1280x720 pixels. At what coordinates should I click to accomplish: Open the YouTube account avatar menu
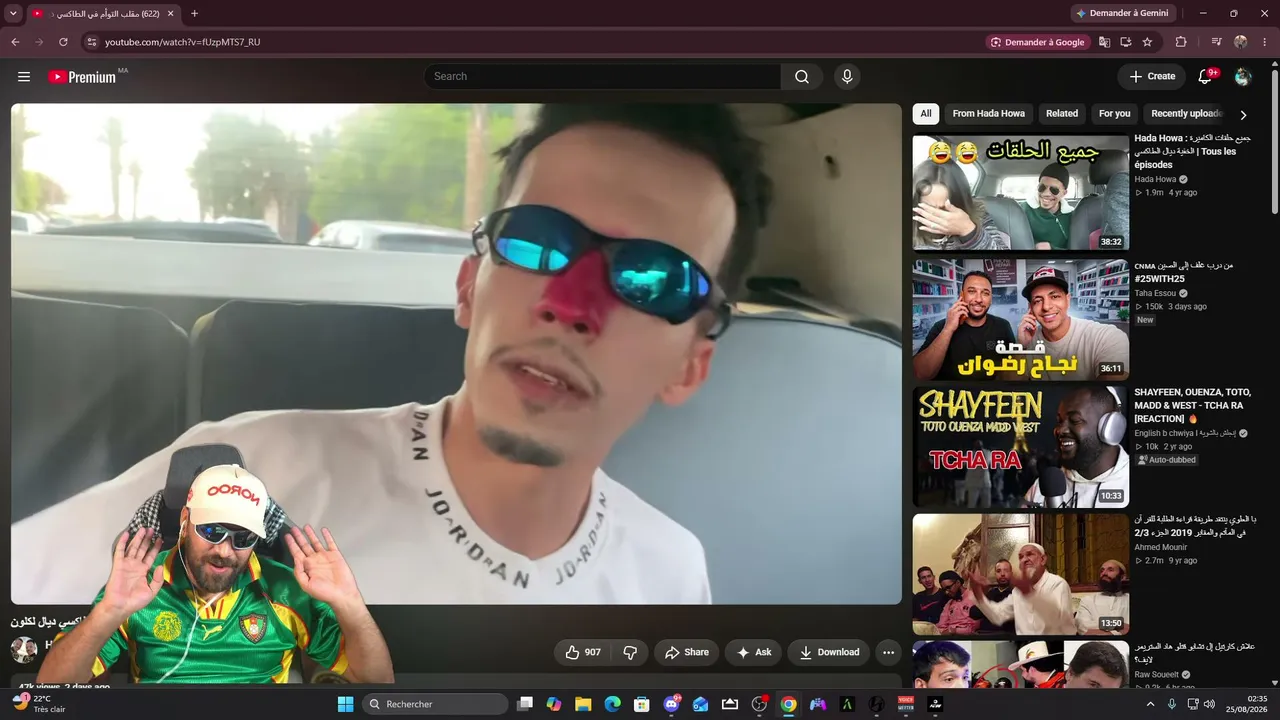tap(1243, 77)
